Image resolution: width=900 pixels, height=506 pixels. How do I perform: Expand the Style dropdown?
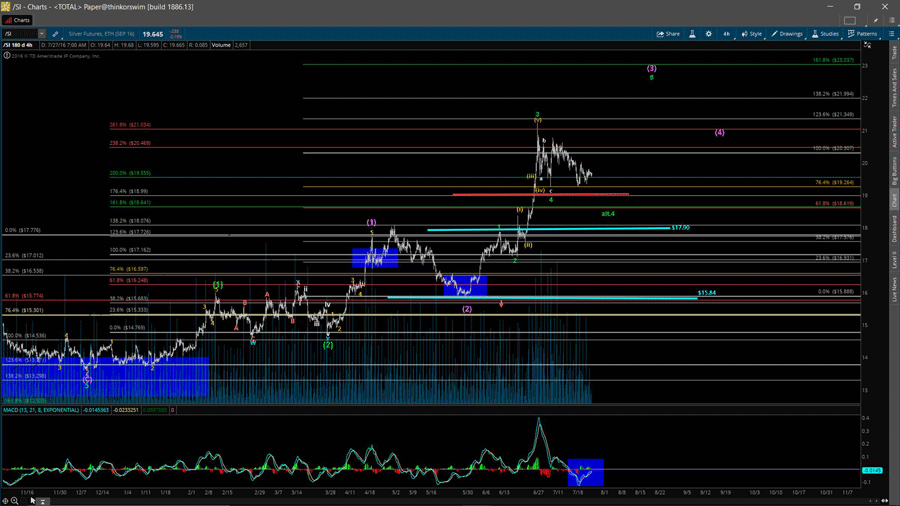751,34
